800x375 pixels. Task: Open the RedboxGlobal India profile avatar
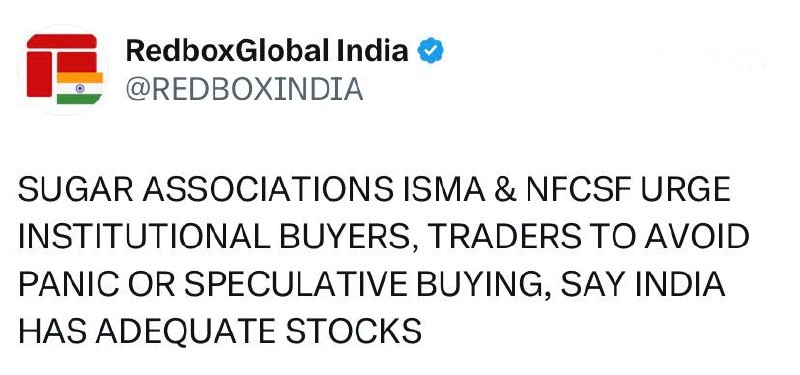[63, 69]
